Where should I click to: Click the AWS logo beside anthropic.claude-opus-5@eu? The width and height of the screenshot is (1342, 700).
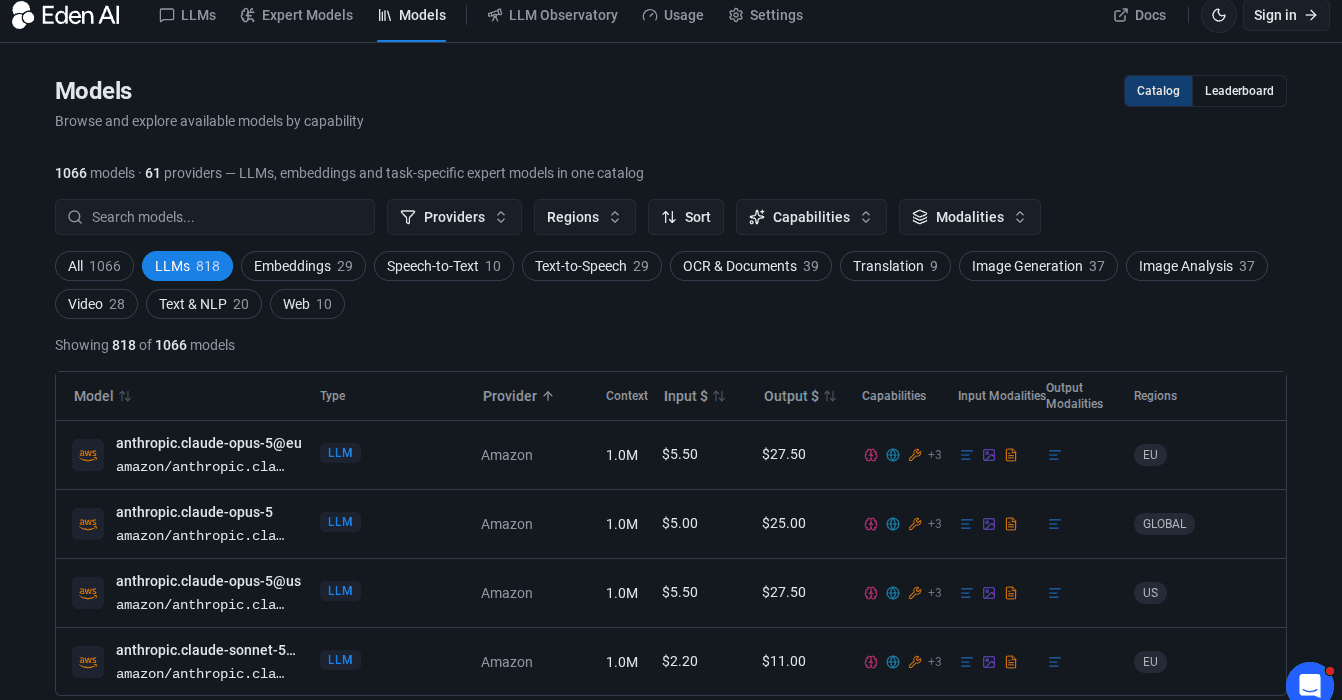88,455
